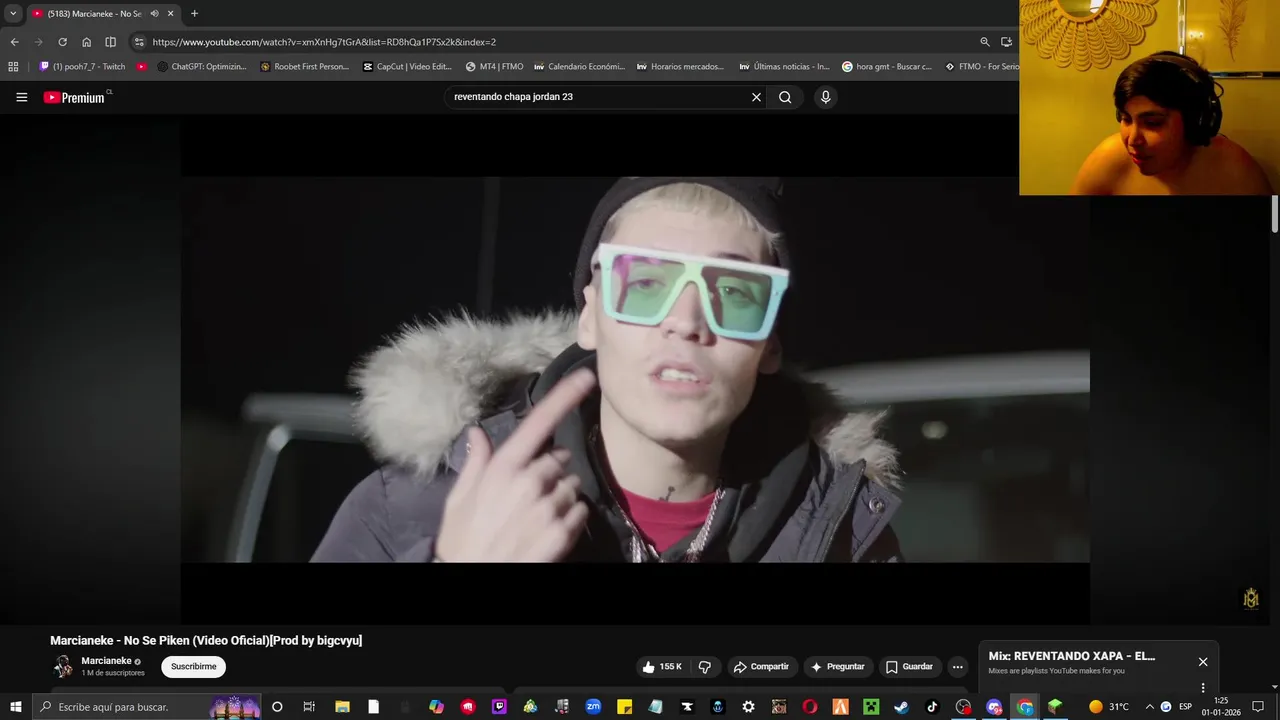Click the video title No Se Piken
This screenshot has width=1280, height=720.
(x=206, y=640)
